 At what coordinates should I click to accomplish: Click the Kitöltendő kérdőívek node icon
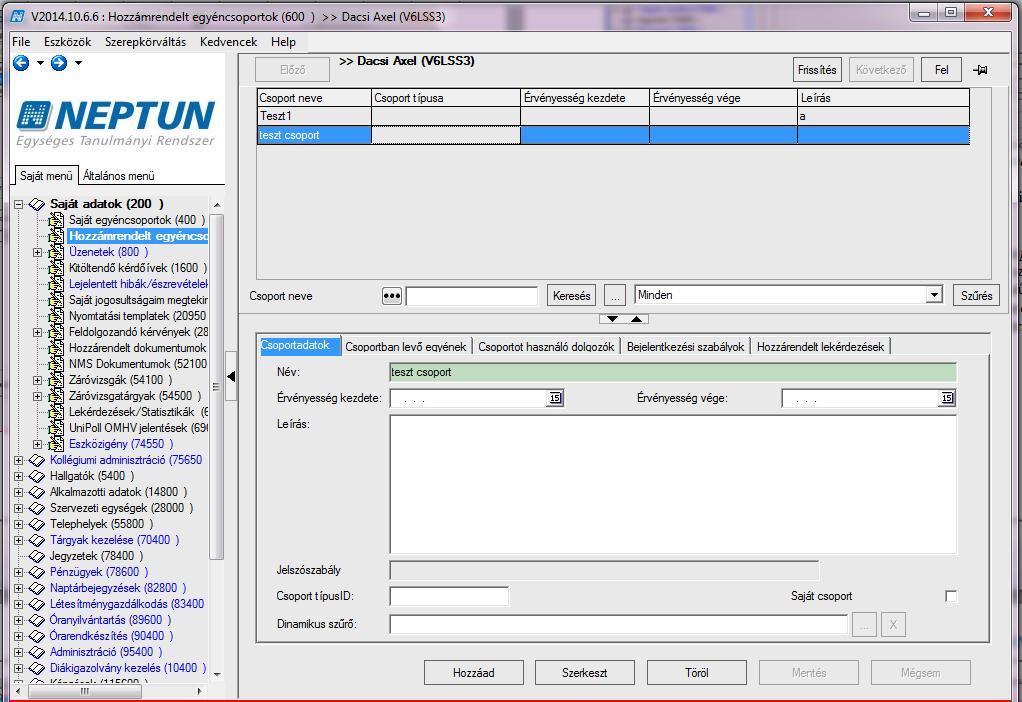tap(57, 267)
